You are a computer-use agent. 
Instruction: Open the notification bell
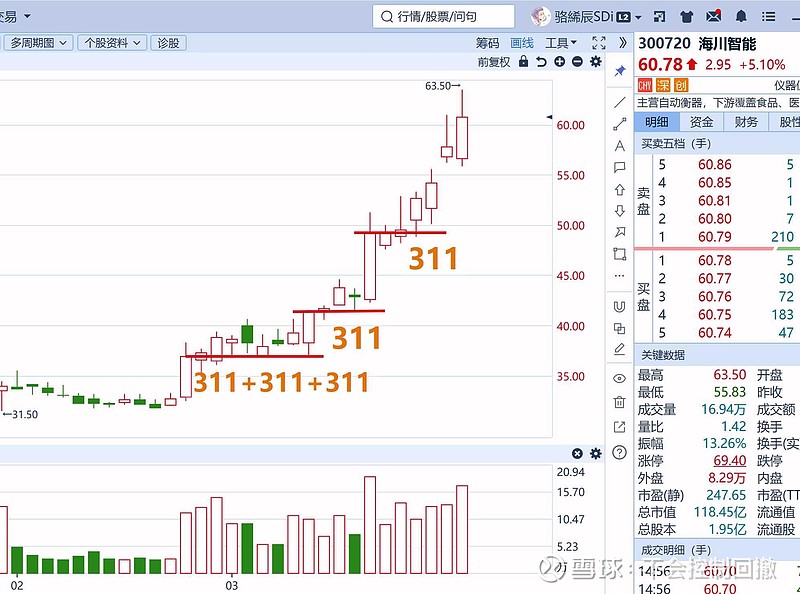point(741,17)
